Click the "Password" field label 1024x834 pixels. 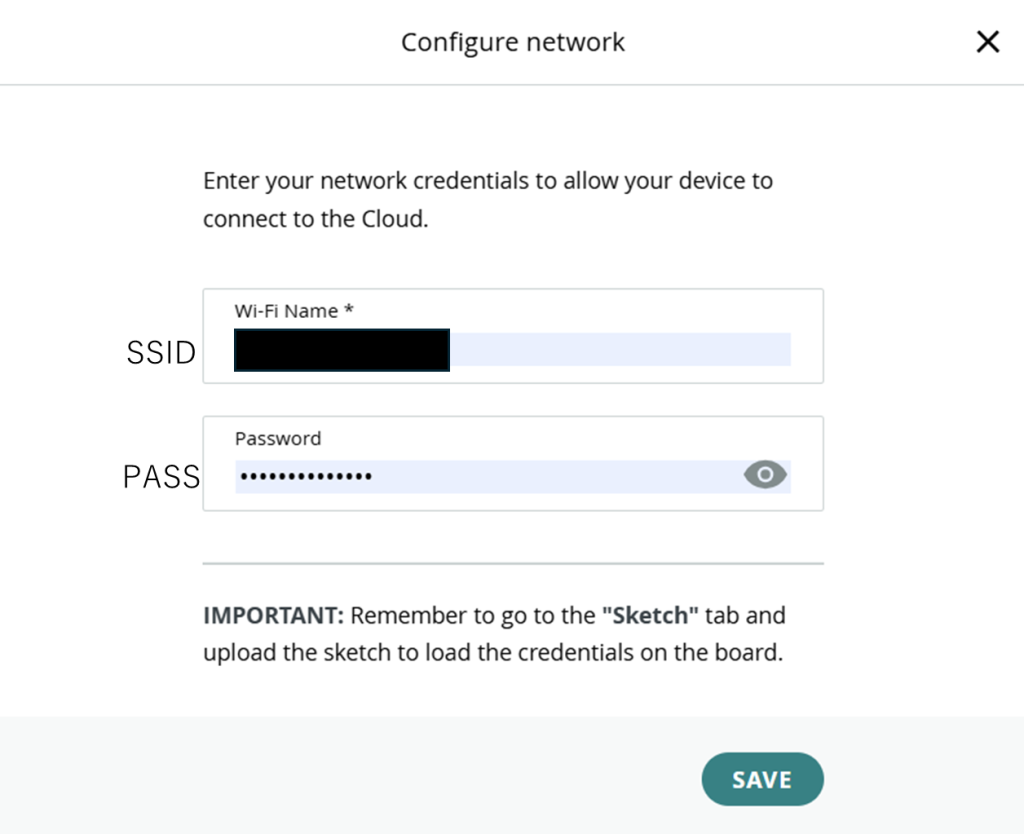278,438
